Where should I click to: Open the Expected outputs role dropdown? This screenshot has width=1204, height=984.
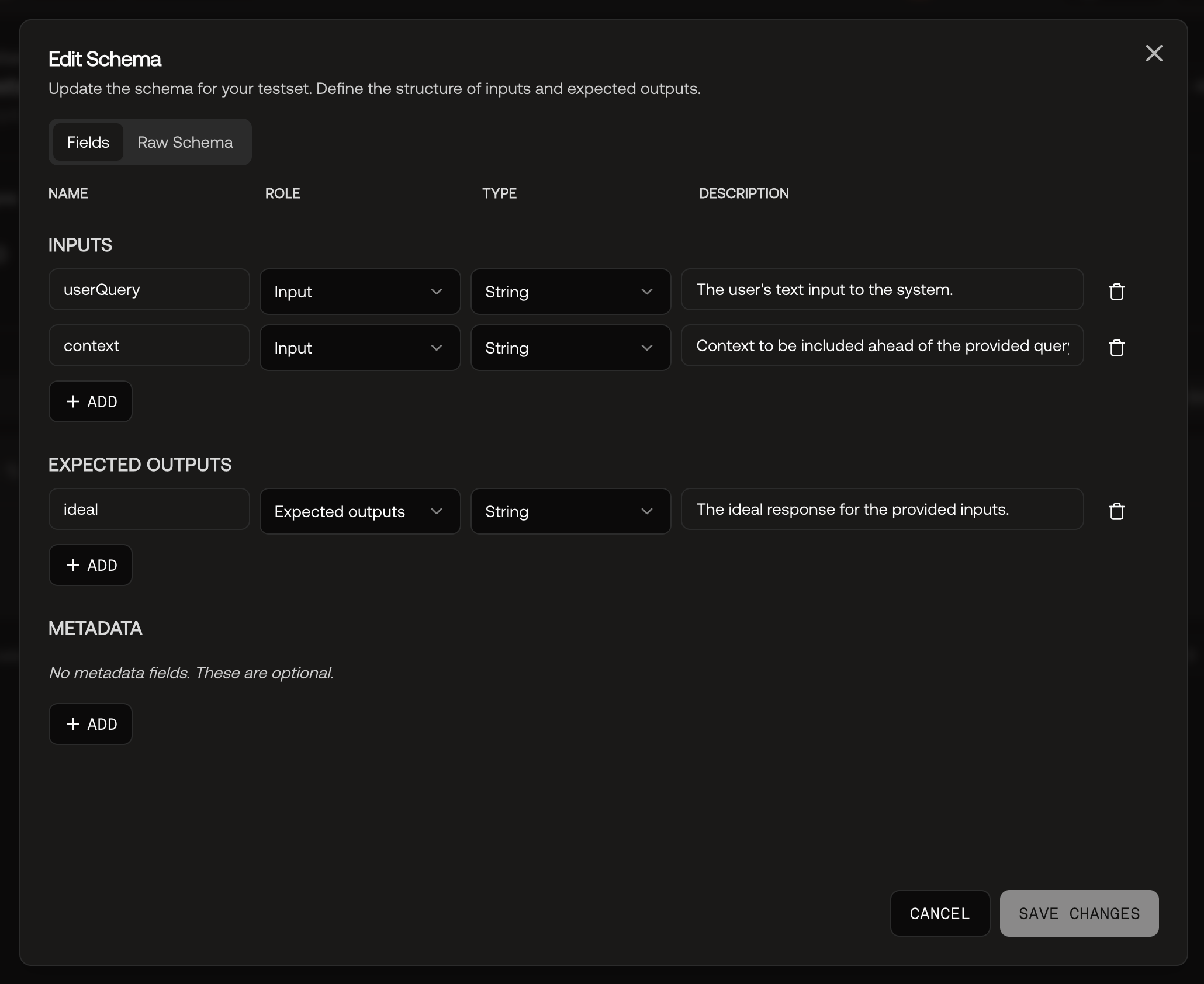(x=360, y=511)
